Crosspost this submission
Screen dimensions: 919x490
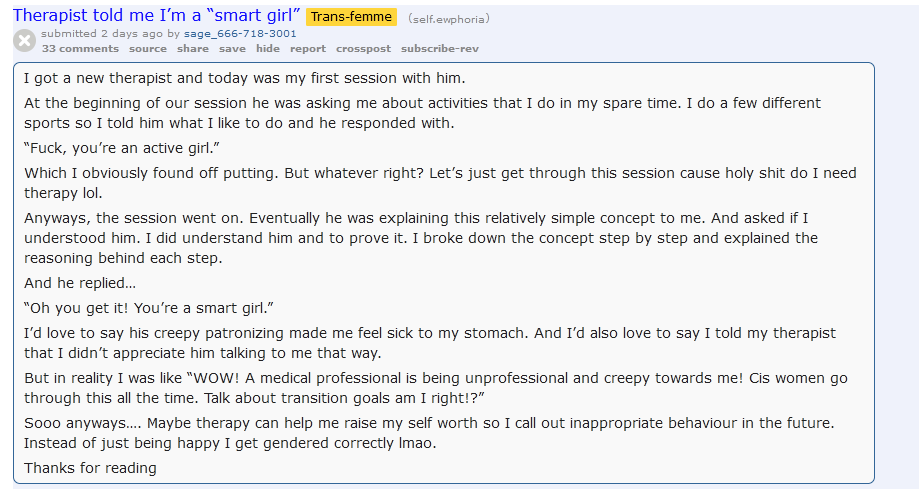pyautogui.click(x=363, y=48)
